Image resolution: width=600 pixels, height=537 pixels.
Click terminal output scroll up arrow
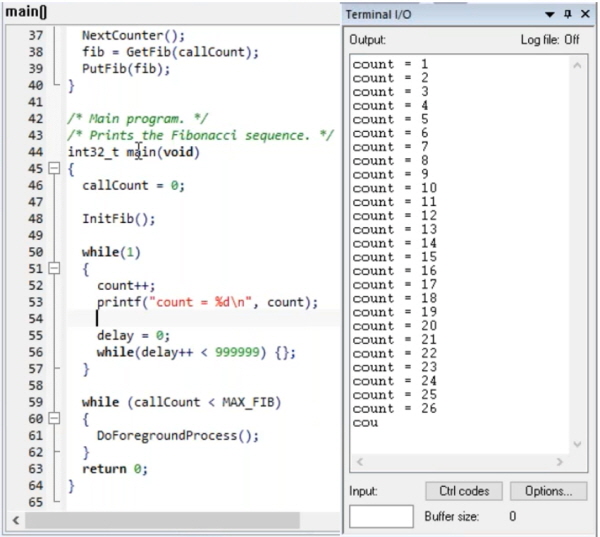pos(577,66)
